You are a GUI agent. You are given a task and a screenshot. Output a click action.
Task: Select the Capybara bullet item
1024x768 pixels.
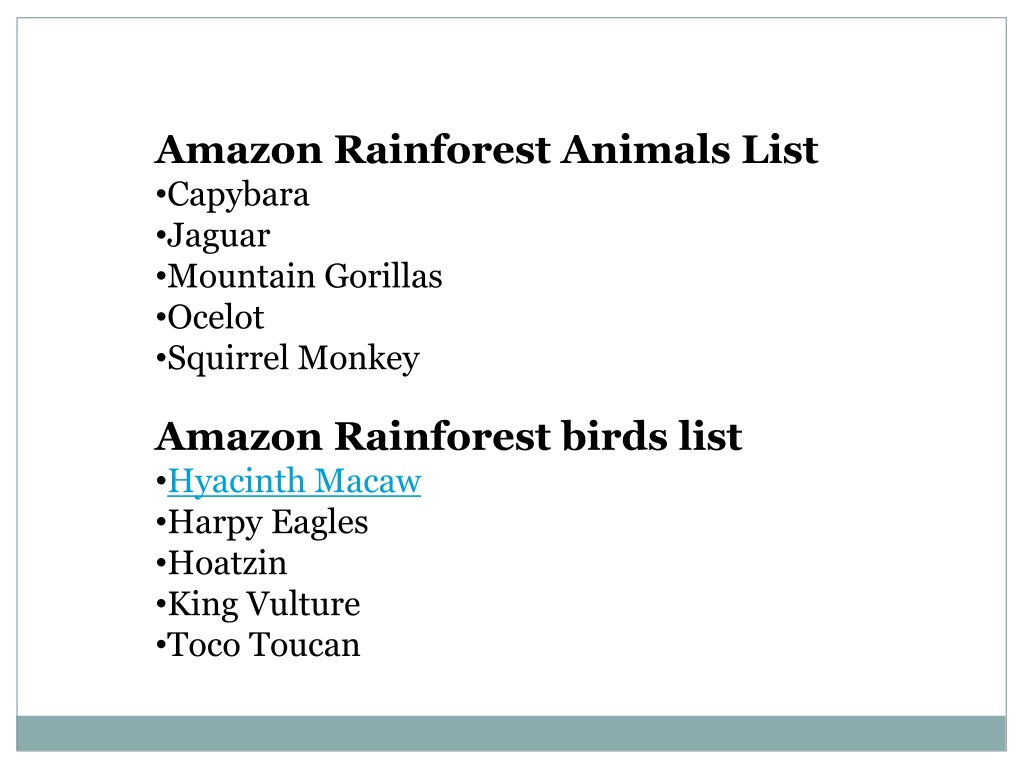[232, 195]
